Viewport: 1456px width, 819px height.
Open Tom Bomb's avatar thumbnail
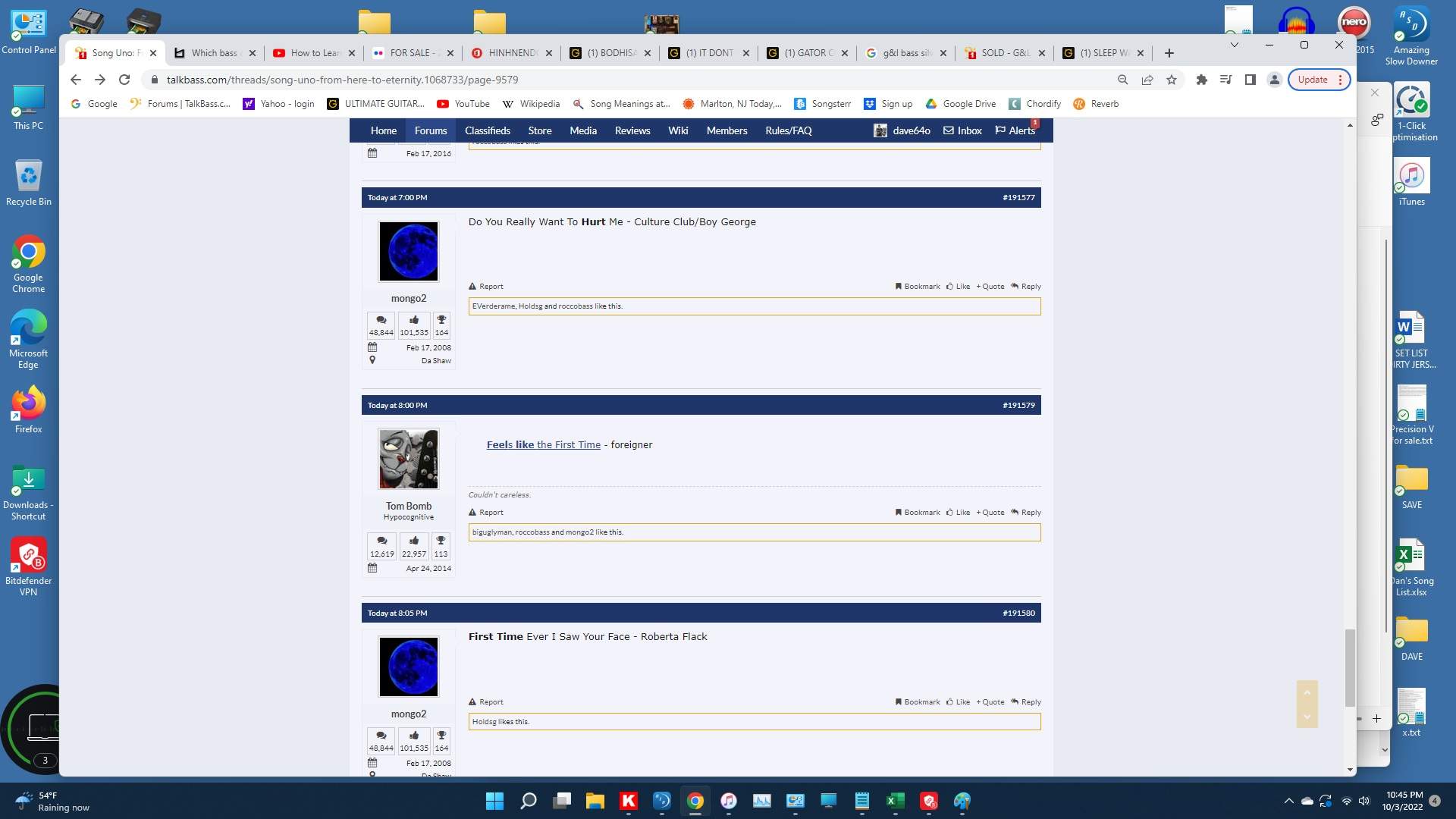(x=409, y=460)
